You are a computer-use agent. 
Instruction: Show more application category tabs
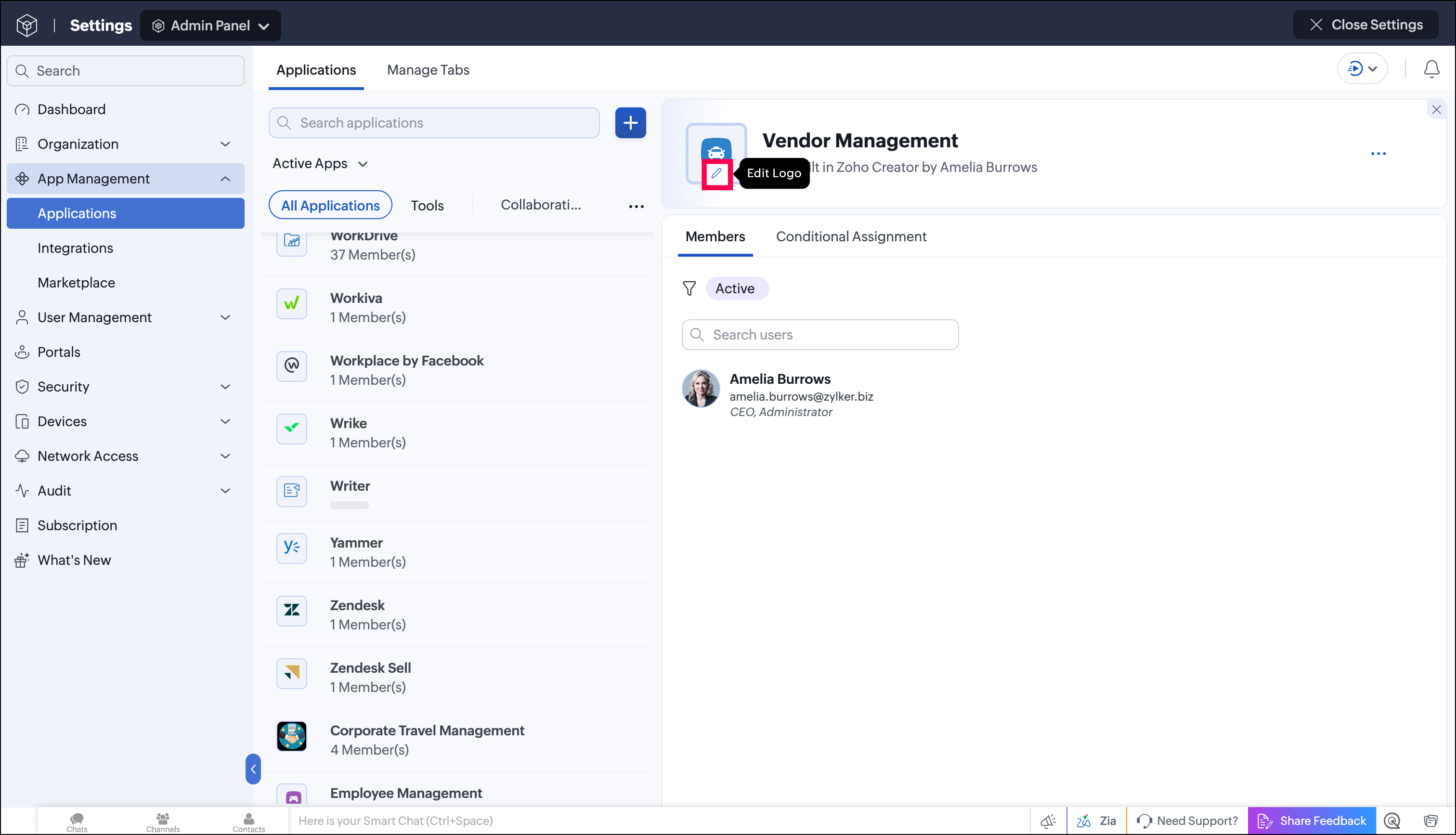point(637,206)
